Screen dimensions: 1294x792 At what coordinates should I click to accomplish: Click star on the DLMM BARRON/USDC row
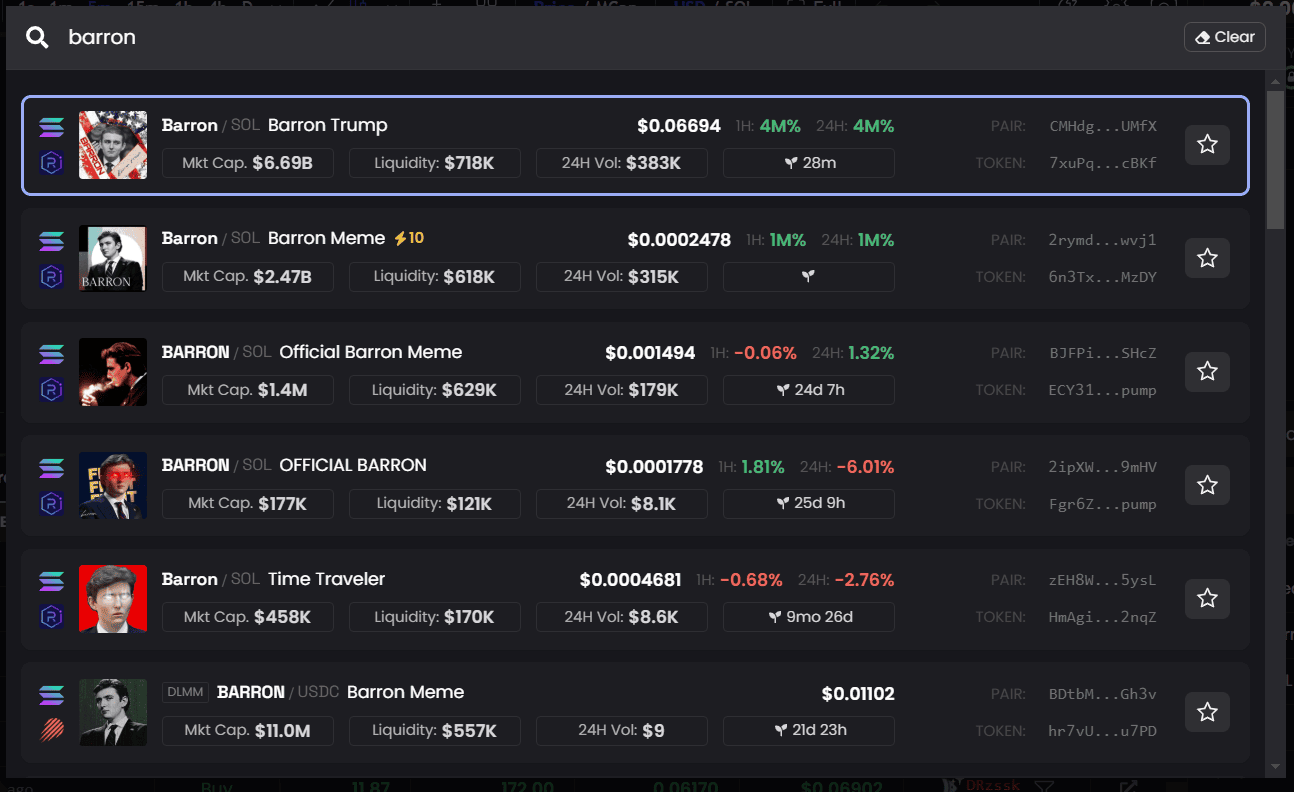(1207, 712)
